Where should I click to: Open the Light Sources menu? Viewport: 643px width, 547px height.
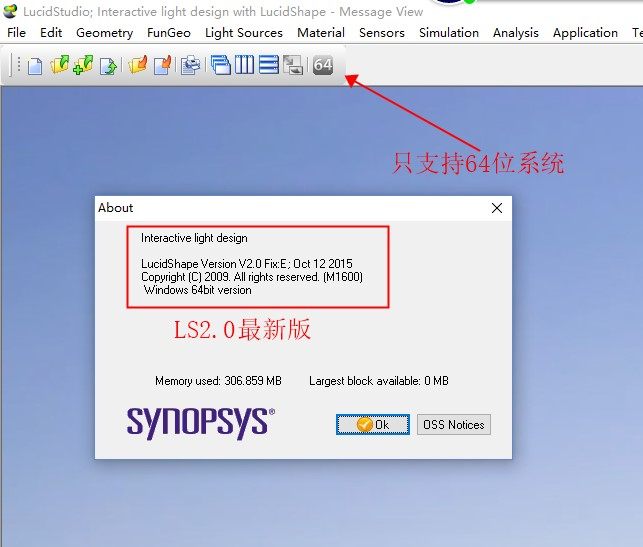(x=243, y=32)
